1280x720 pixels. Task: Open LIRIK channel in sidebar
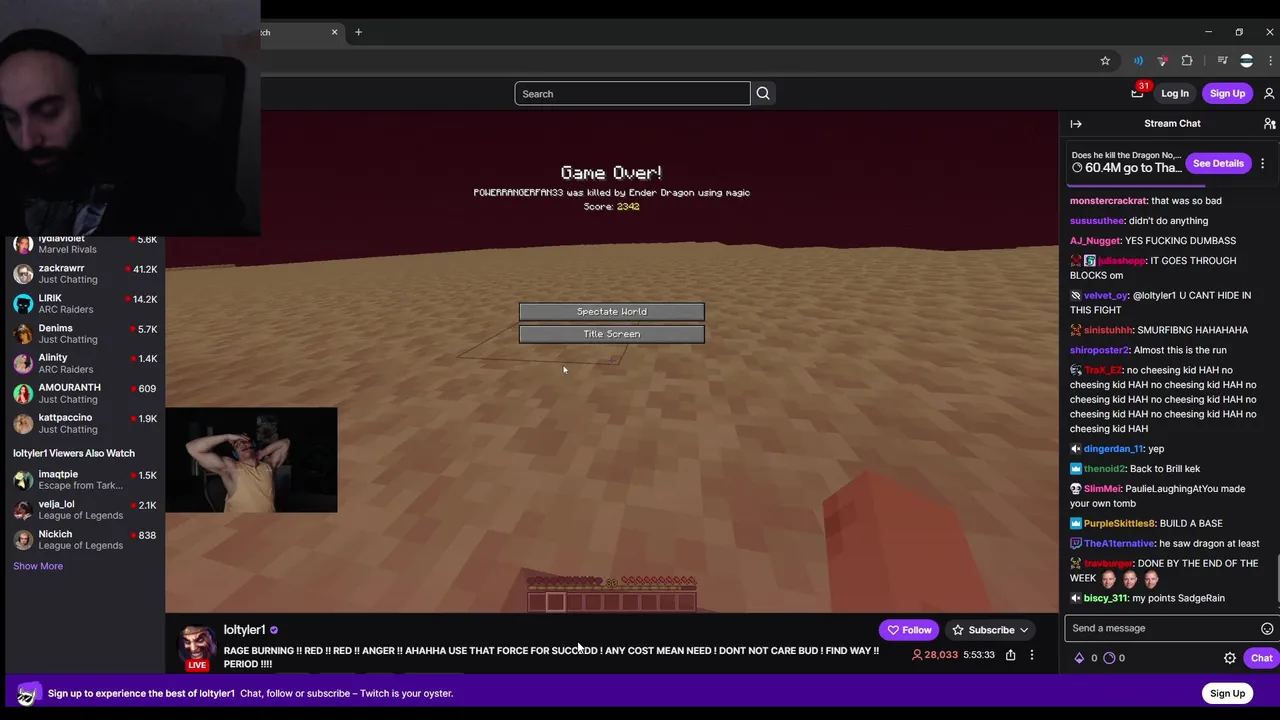[x=84, y=304]
